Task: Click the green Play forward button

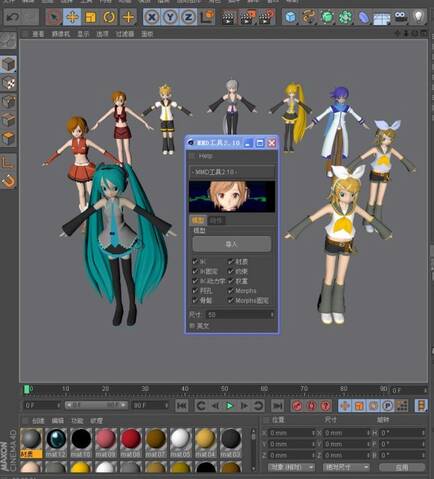Action: coord(229,405)
